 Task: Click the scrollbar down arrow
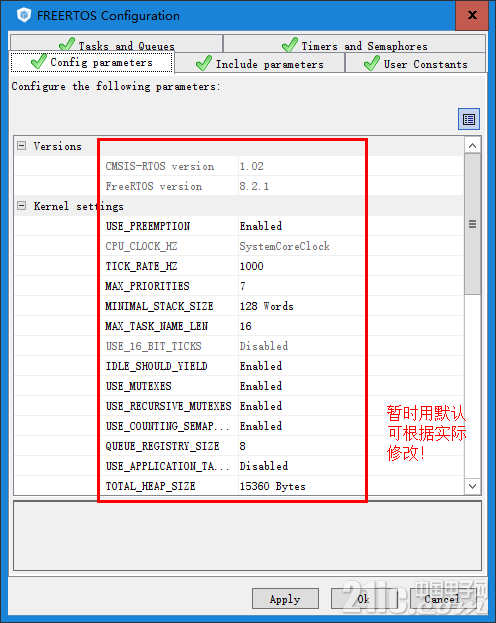tap(473, 486)
